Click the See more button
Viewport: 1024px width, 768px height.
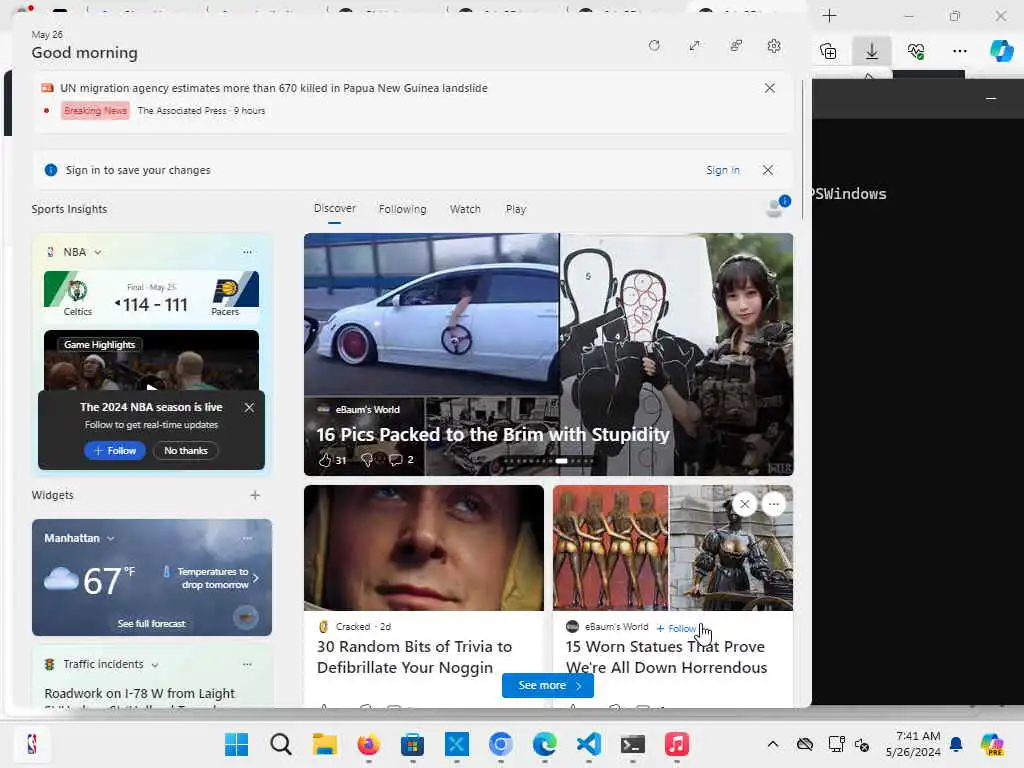[x=548, y=685]
